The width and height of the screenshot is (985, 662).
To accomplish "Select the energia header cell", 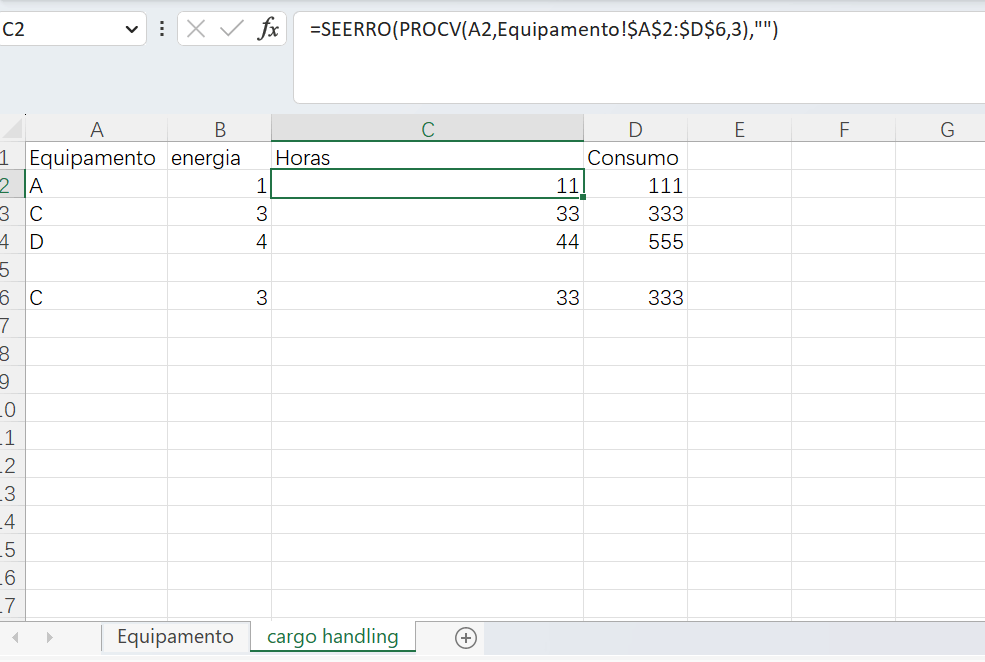I will point(219,157).
